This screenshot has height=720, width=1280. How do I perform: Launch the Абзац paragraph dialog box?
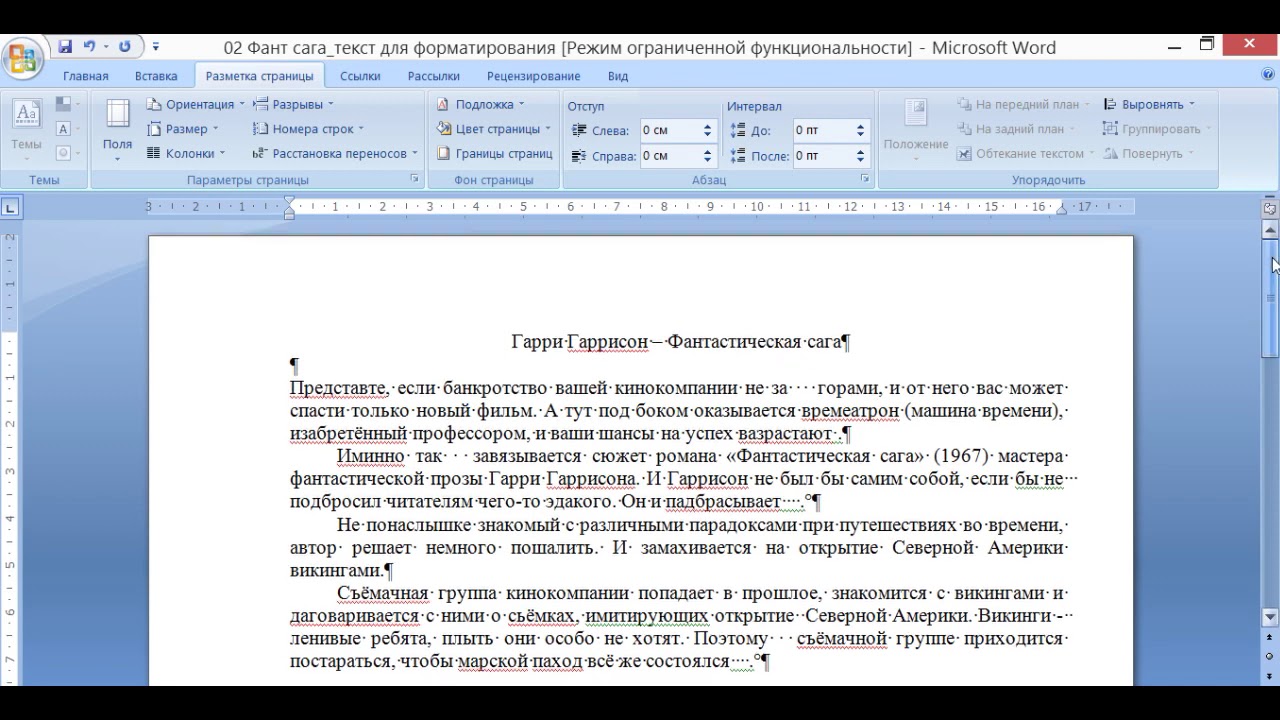(x=865, y=179)
